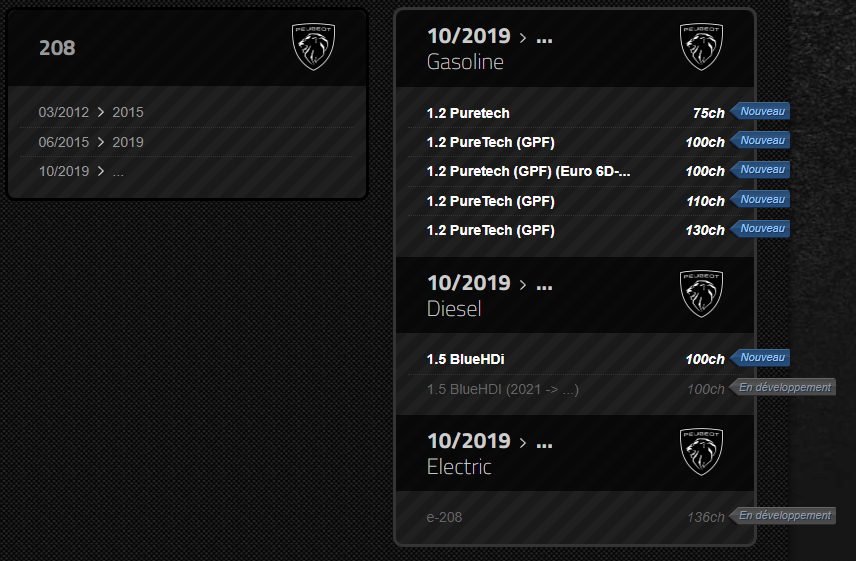The height and width of the screenshot is (561, 856).
Task: Click the 208 model title
Action: pyautogui.click(x=57, y=48)
